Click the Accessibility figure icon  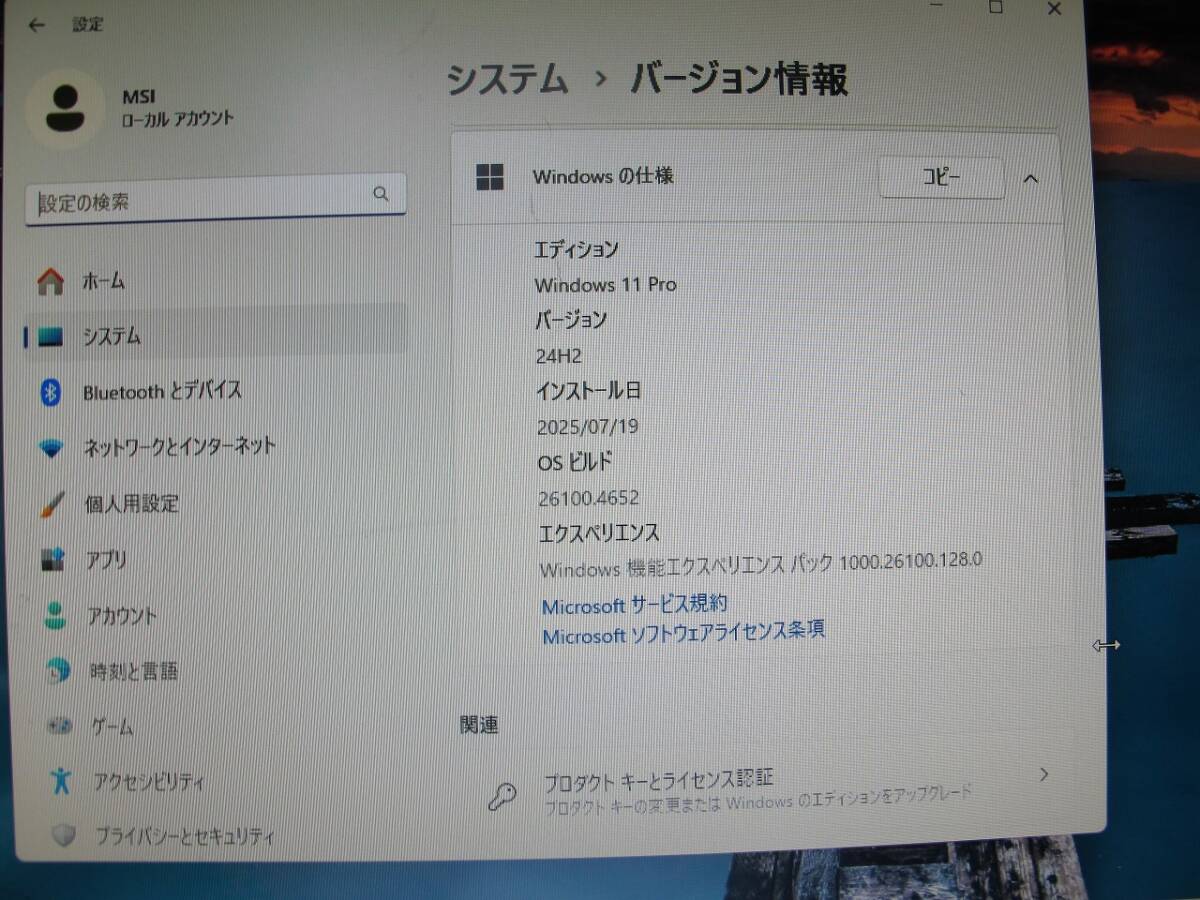[x=62, y=779]
